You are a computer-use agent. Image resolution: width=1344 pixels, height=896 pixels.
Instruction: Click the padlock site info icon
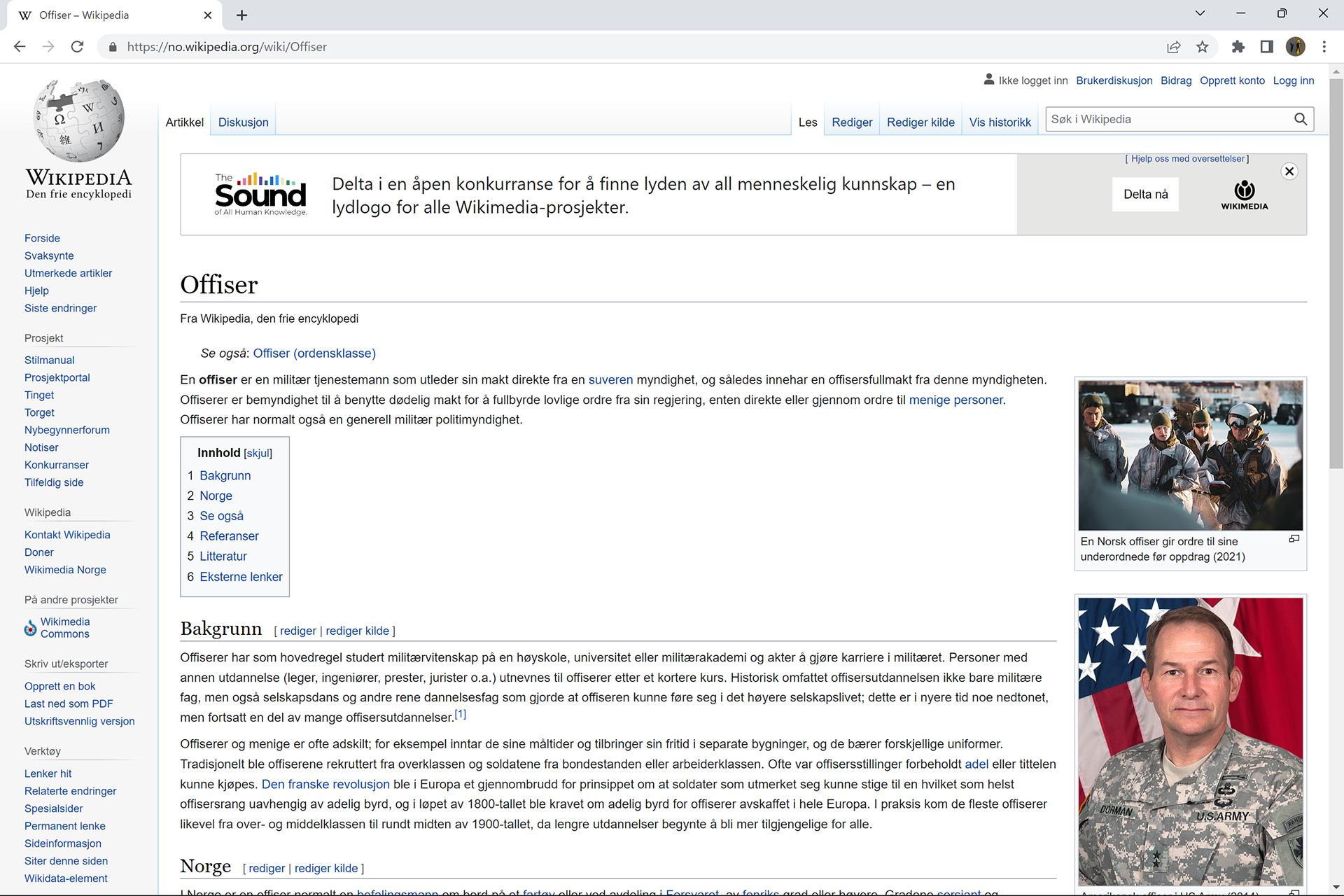click(x=112, y=47)
